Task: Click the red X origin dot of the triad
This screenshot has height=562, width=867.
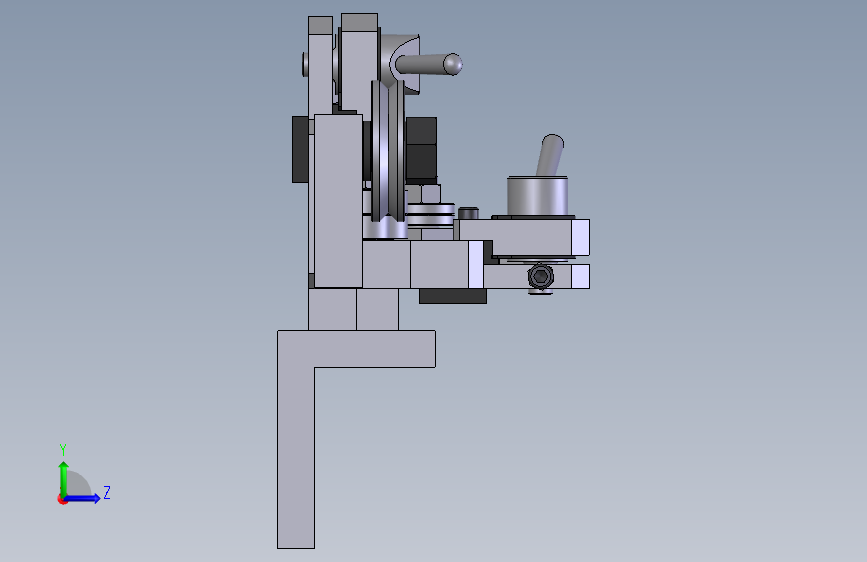Action: pos(62,500)
